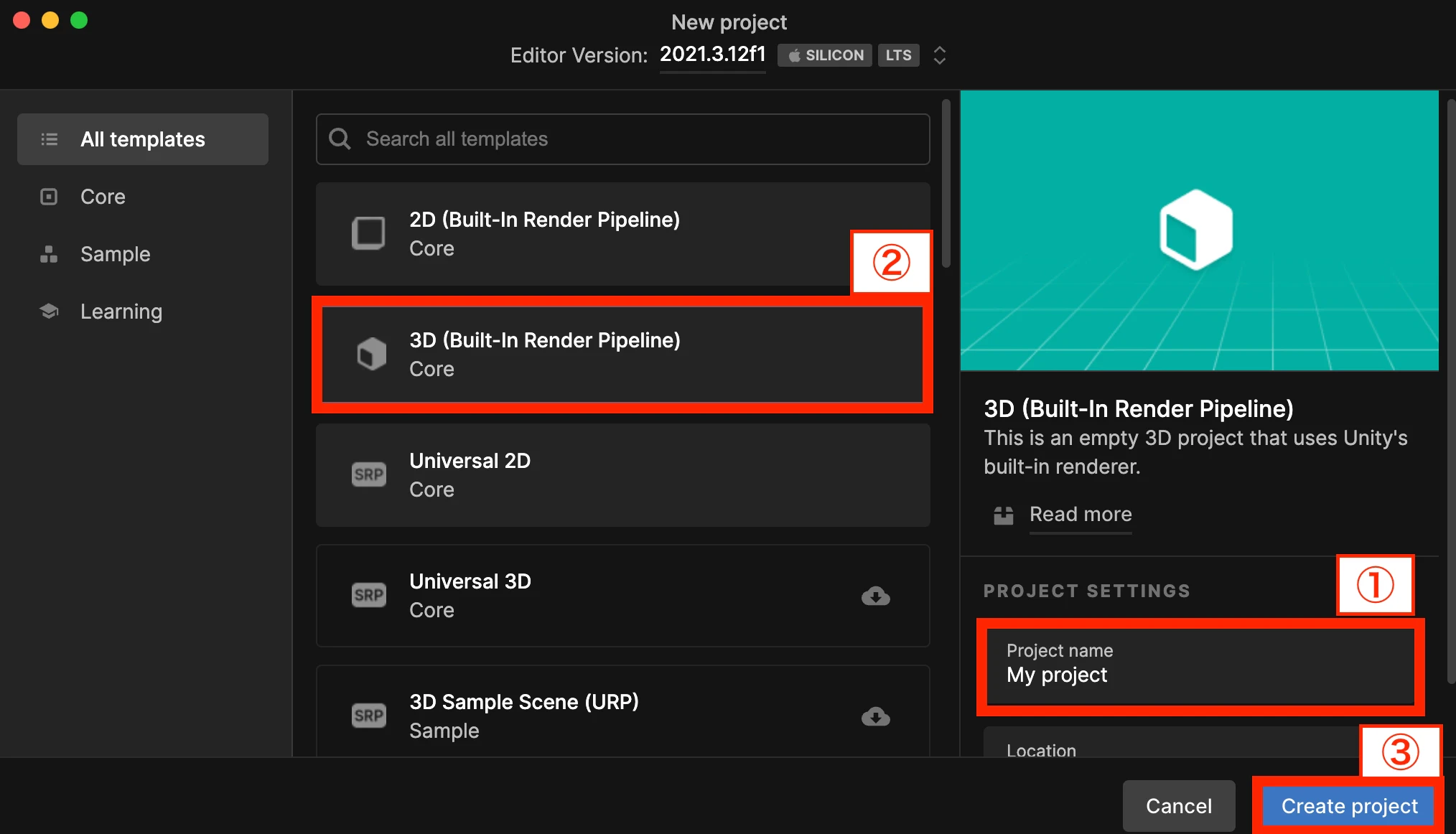Click the Core category square icon

(x=49, y=197)
